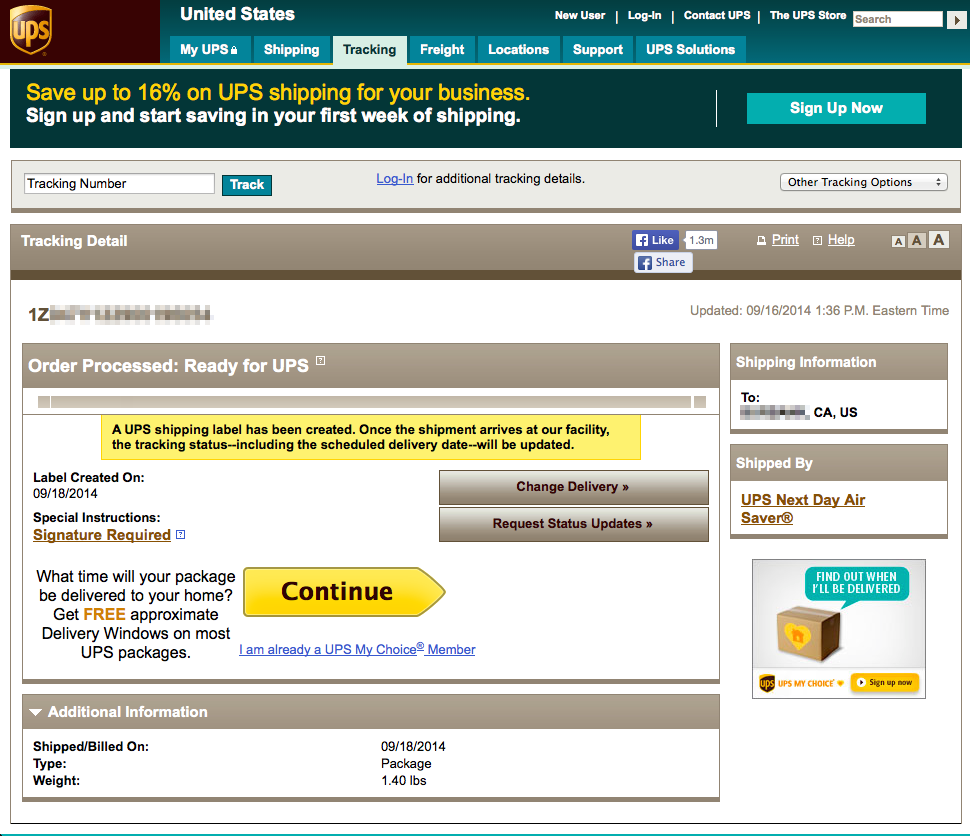This screenshot has height=836, width=970.
Task: Click the 1.3m like count bubble
Action: 701,240
